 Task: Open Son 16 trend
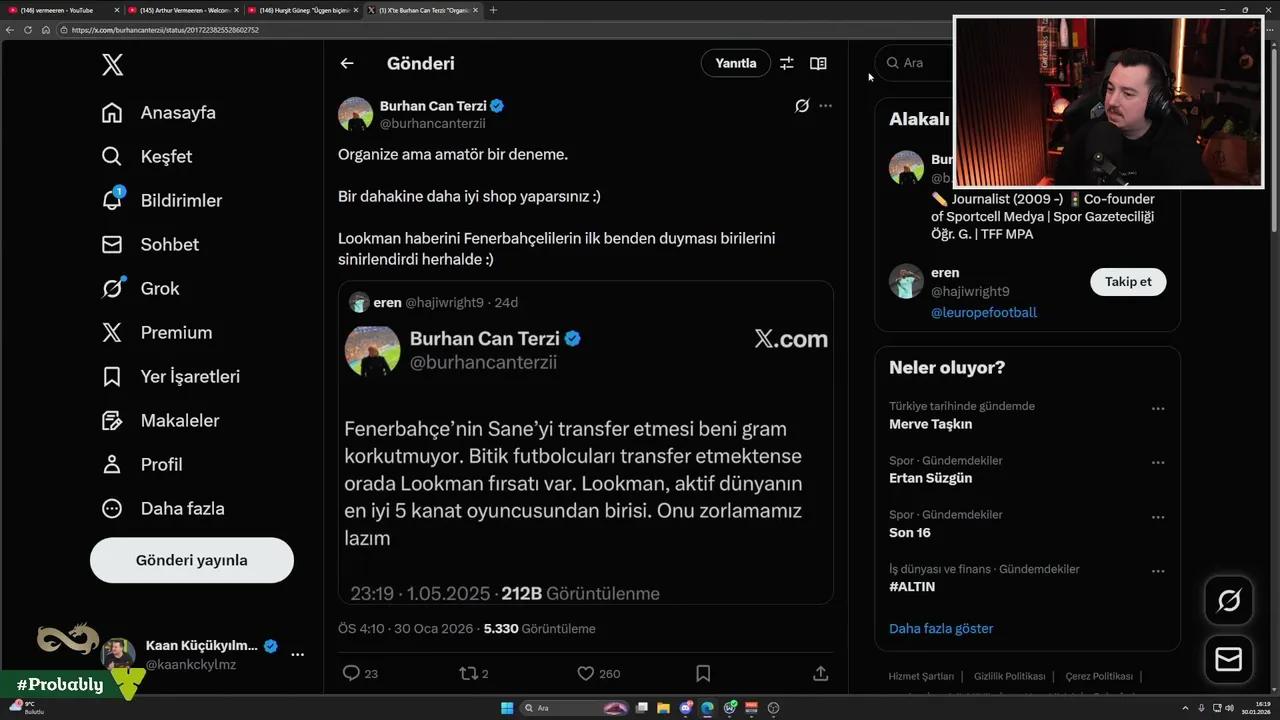tap(910, 532)
